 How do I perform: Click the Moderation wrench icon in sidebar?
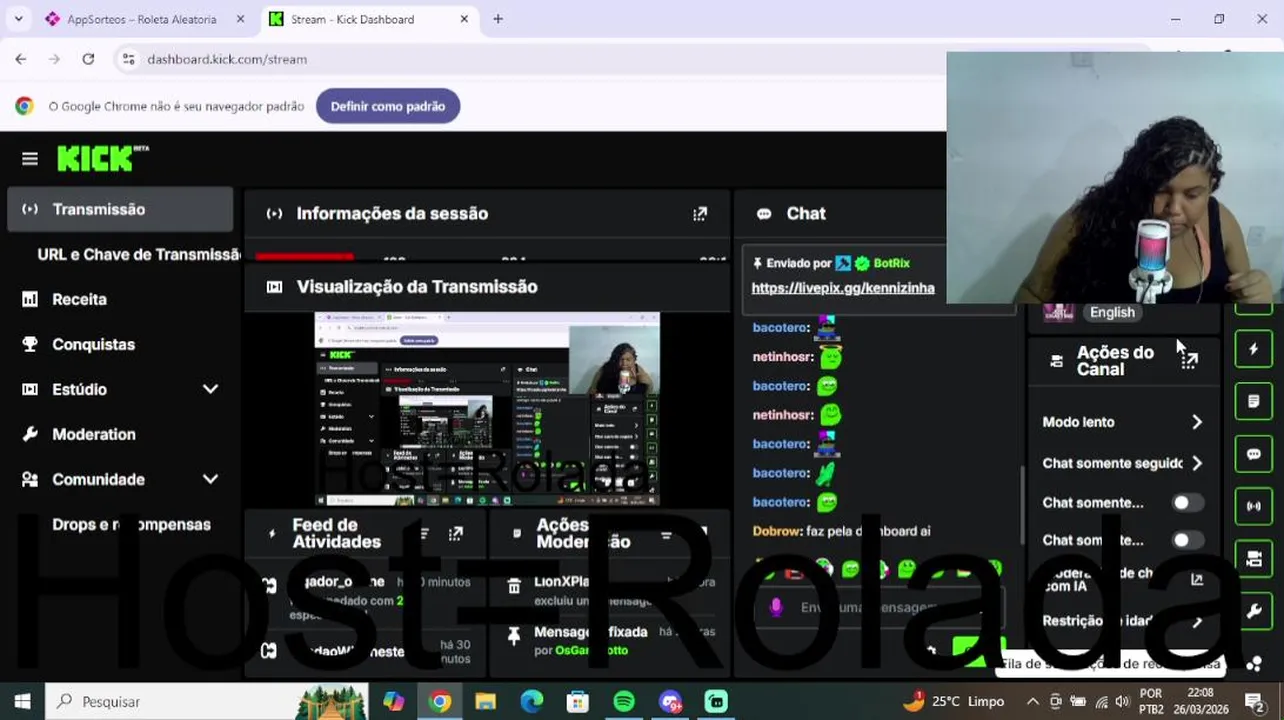tap(30, 434)
